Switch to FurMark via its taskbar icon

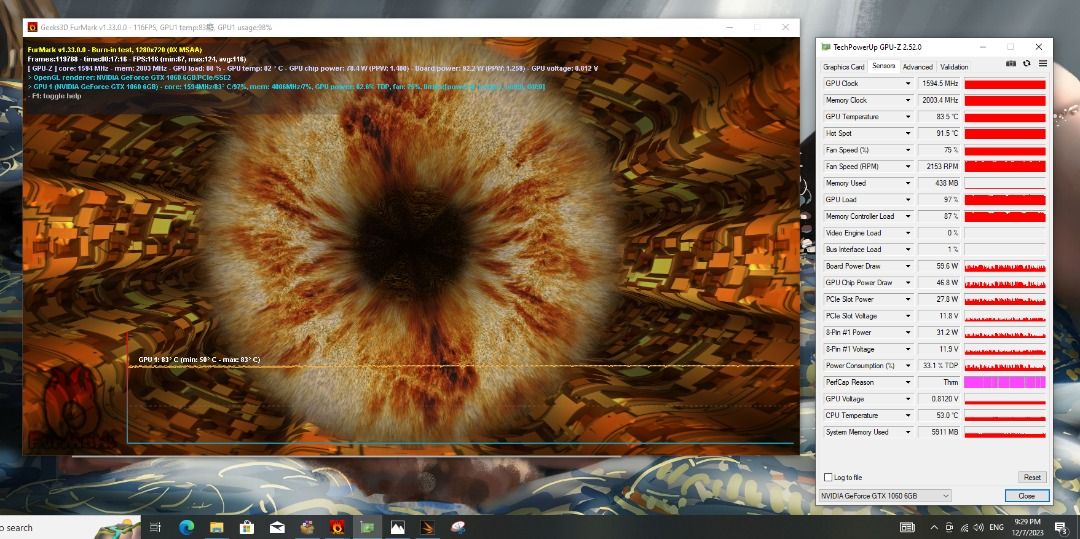pos(338,527)
